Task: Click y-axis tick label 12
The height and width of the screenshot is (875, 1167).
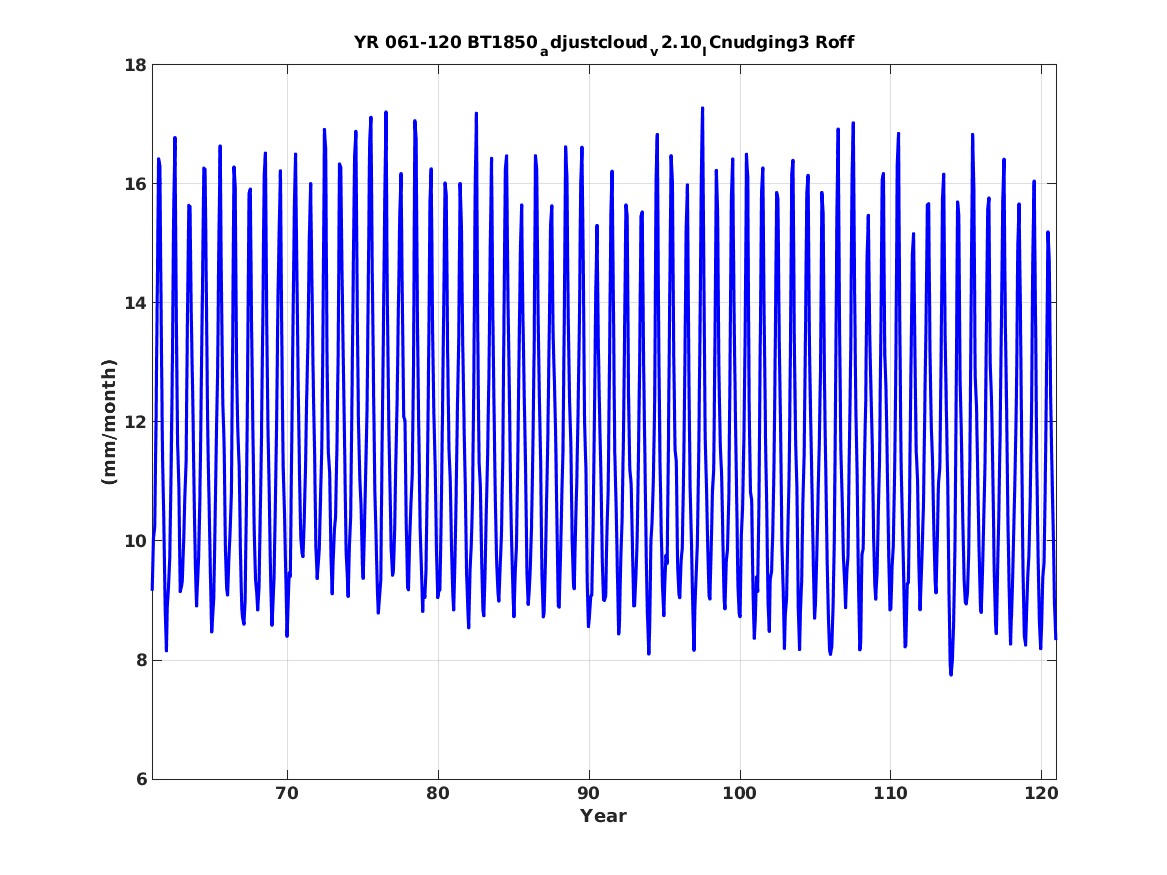Action: coord(135,422)
